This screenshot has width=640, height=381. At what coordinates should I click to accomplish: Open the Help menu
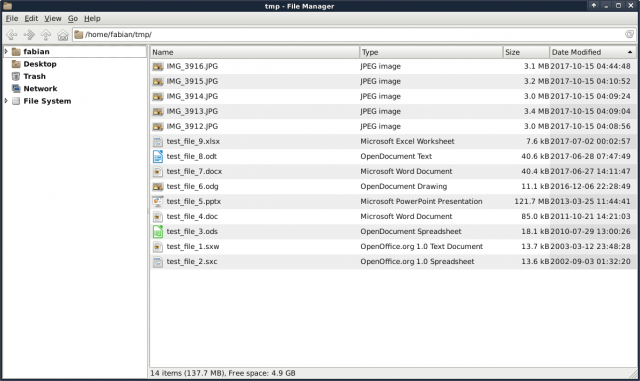(92, 18)
